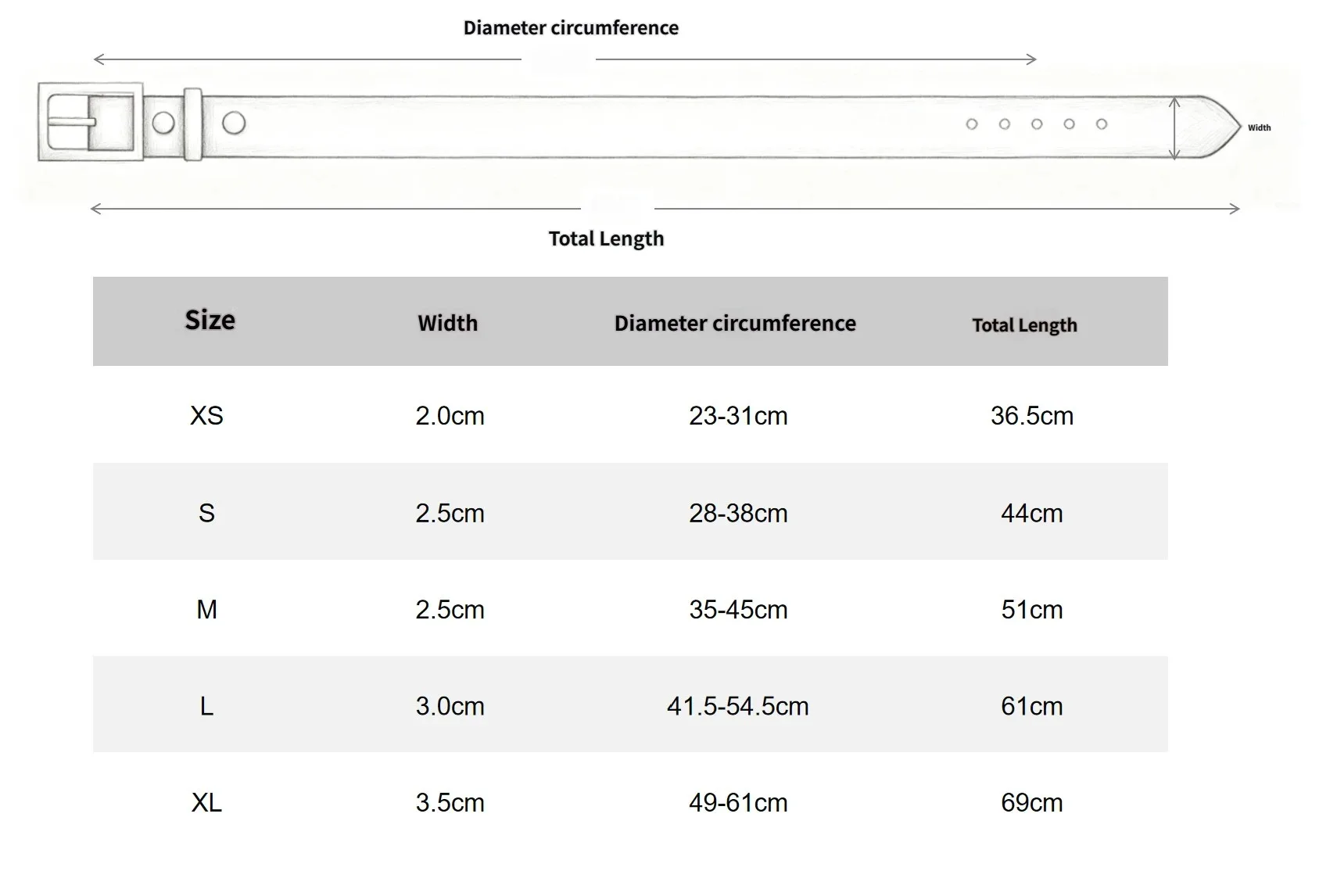Viewport: 1337px width, 896px height.
Task: Click the XS size row label
Action: coord(206,415)
